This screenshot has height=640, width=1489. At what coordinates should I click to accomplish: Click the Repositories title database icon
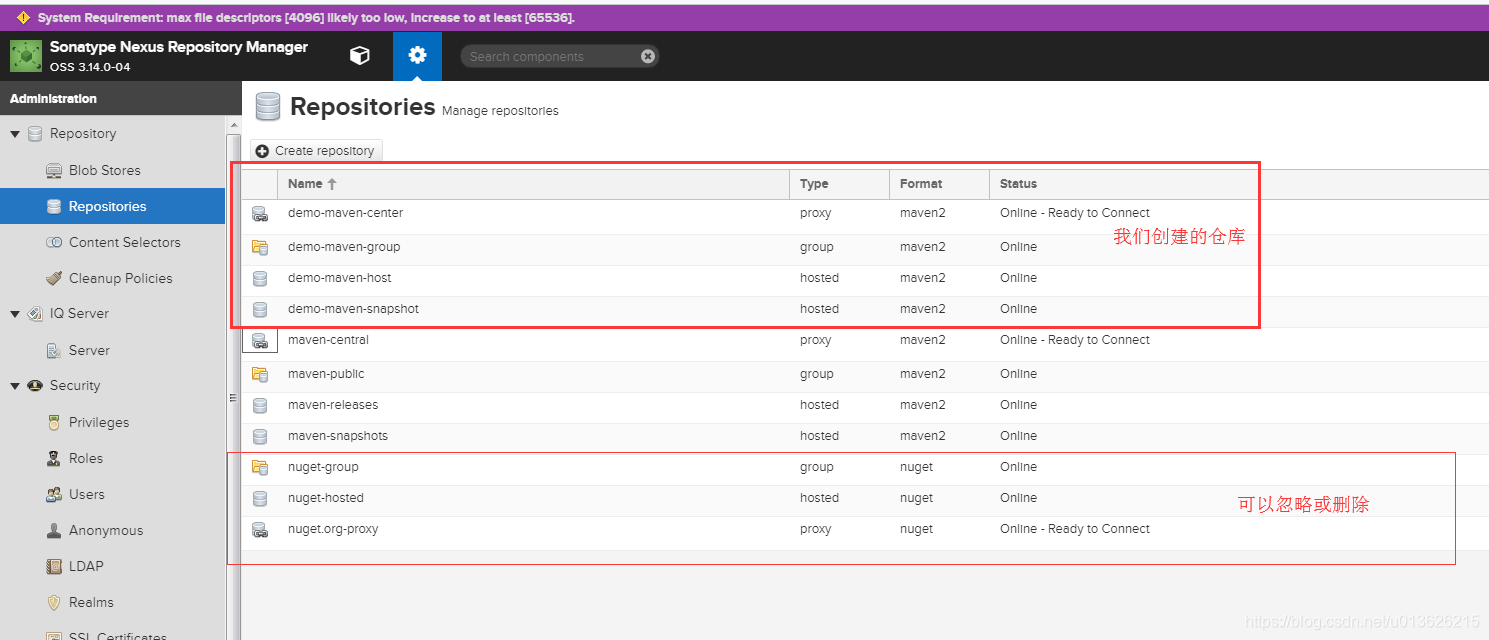[267, 106]
